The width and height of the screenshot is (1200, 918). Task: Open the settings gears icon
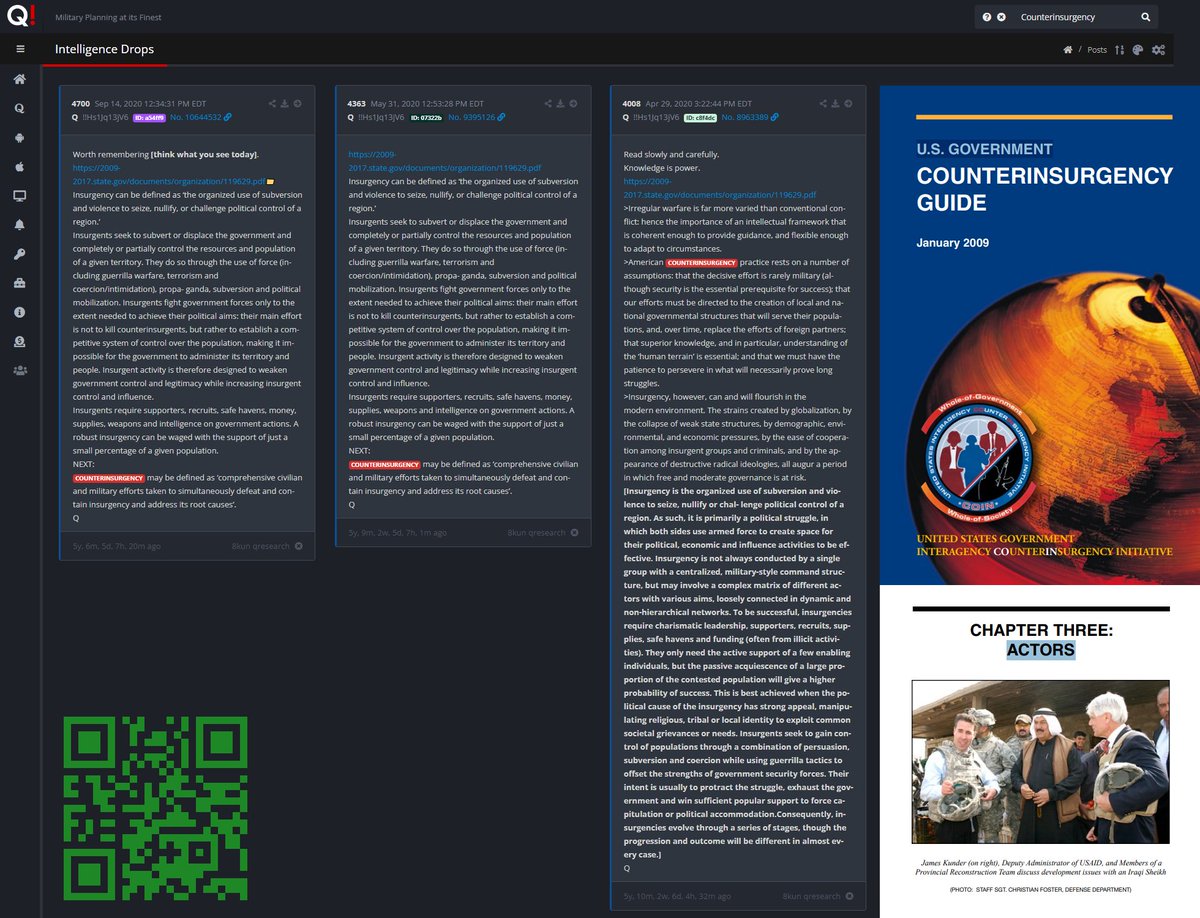point(1159,50)
